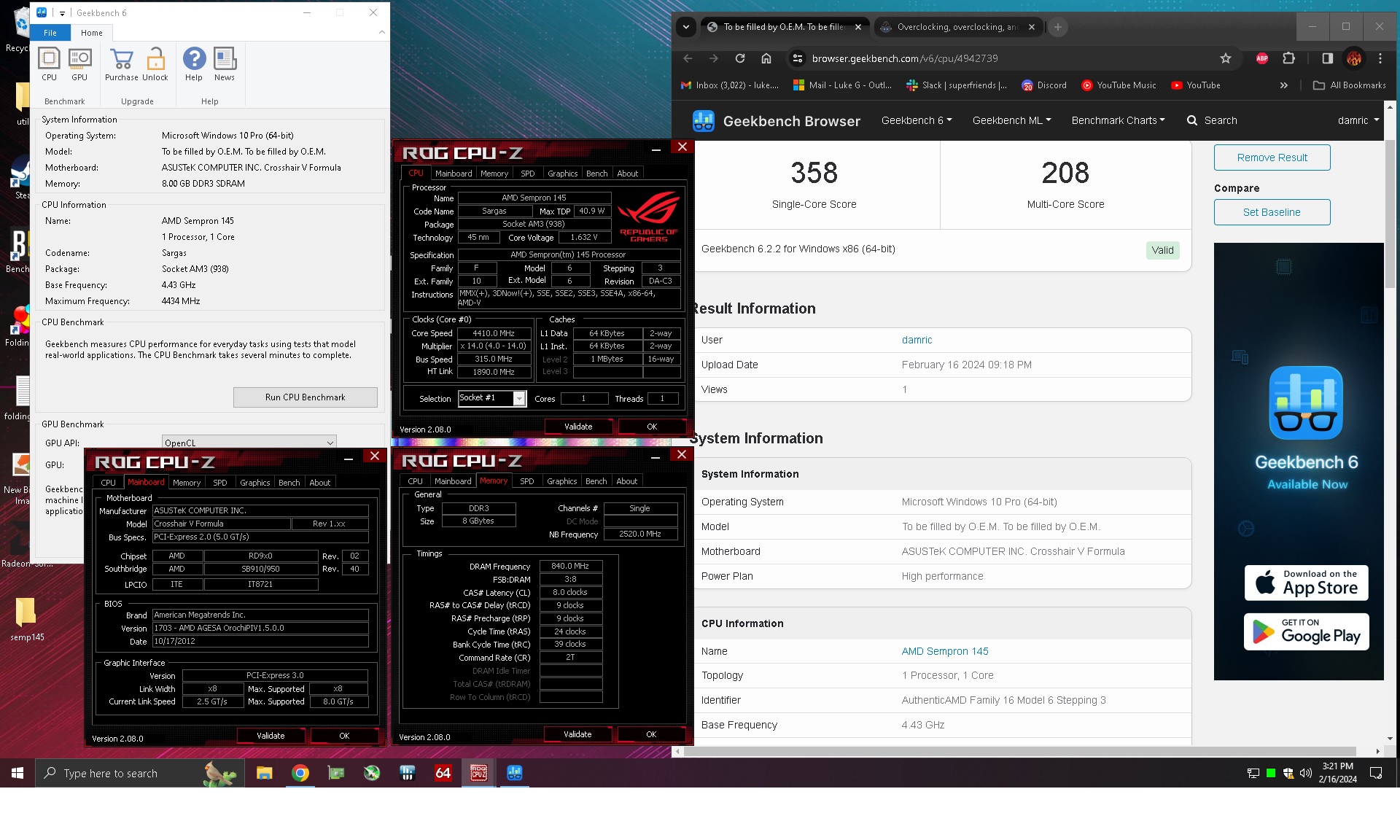Open Bench tab in top CPU-Z window
Image resolution: width=1400 pixels, height=840 pixels.
(x=596, y=174)
